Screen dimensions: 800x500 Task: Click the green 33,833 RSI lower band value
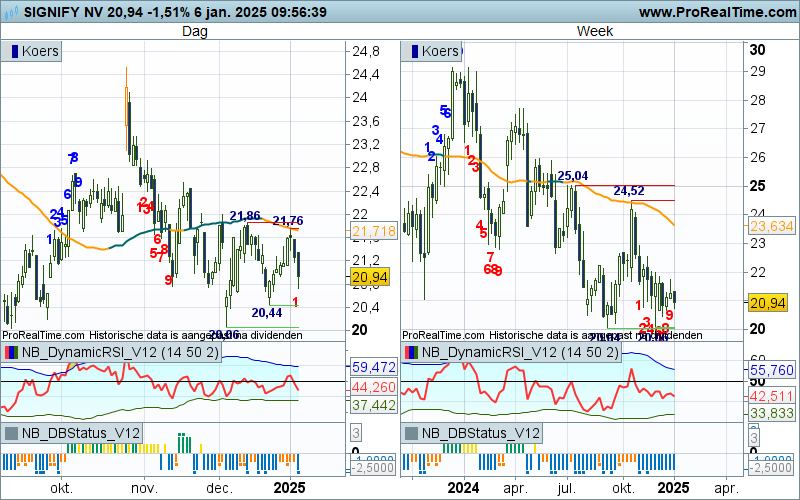tap(772, 413)
